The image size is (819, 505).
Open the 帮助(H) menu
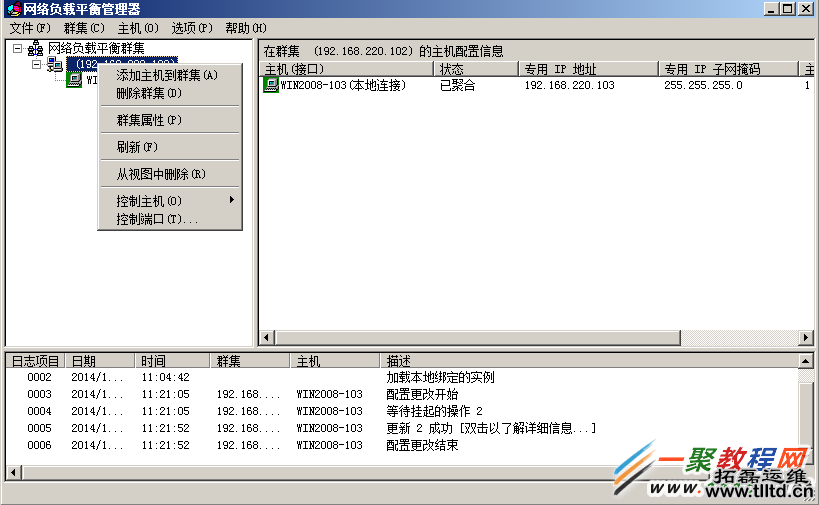[245, 28]
